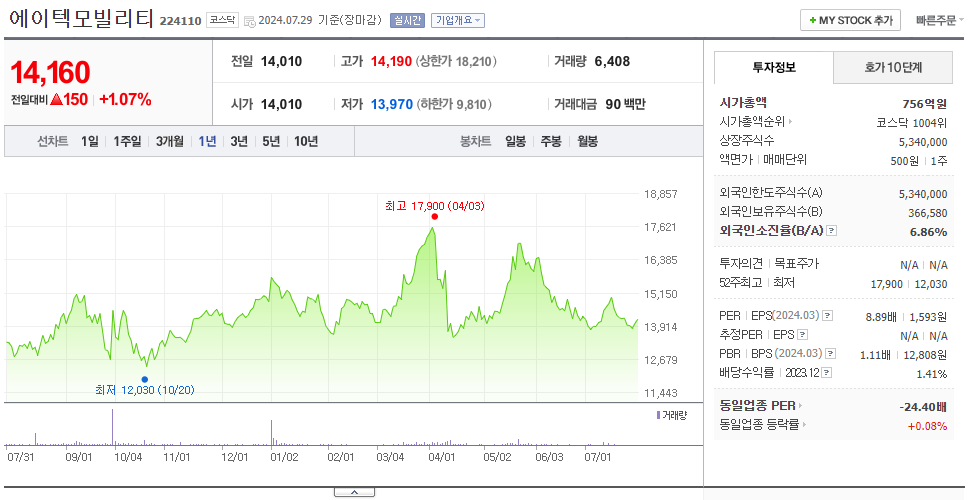The width and height of the screenshot is (968, 500).
Task: Show the 월봉 candlestick chart
Action: coord(587,141)
